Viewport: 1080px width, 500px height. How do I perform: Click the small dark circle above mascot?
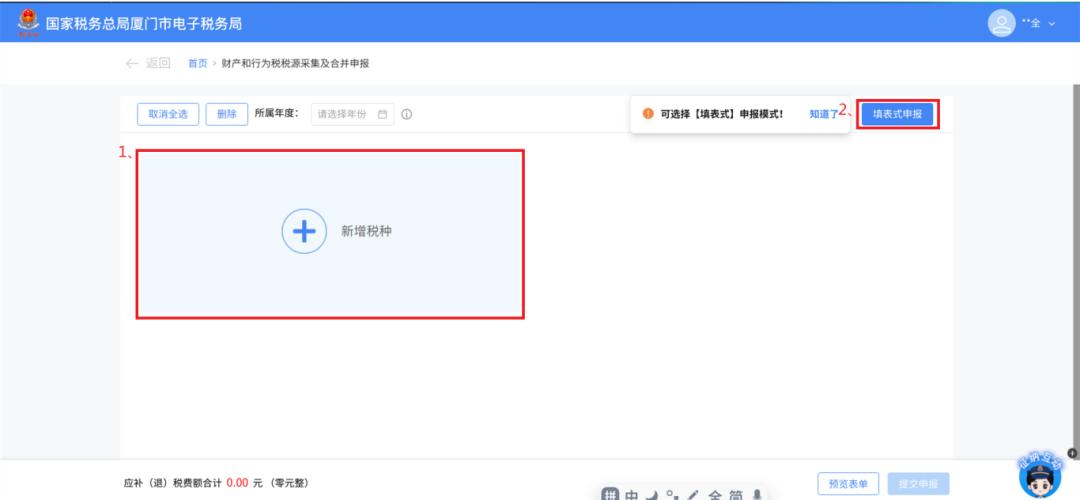click(1072, 453)
